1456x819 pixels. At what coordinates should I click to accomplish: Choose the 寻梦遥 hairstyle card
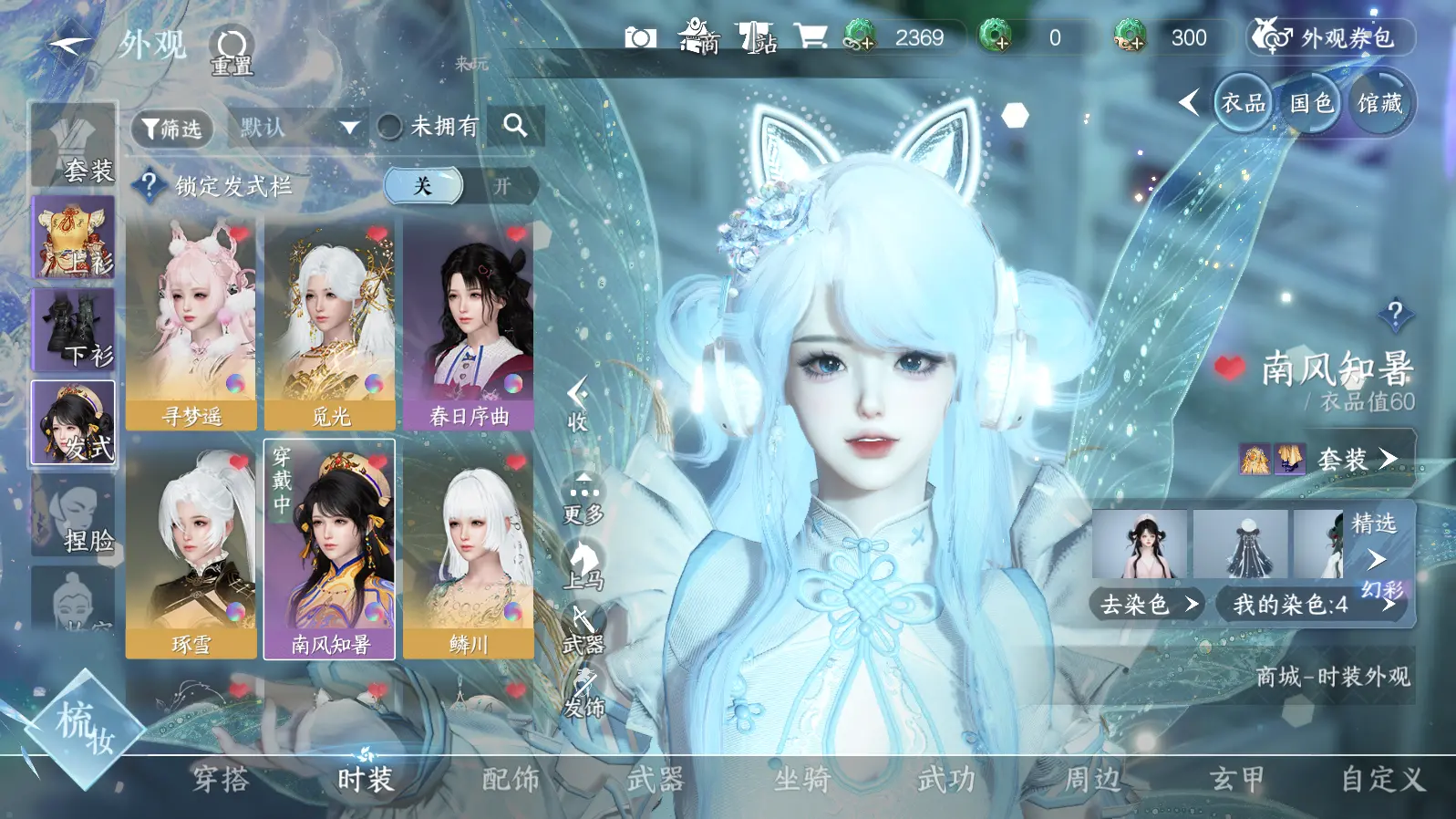[191, 324]
